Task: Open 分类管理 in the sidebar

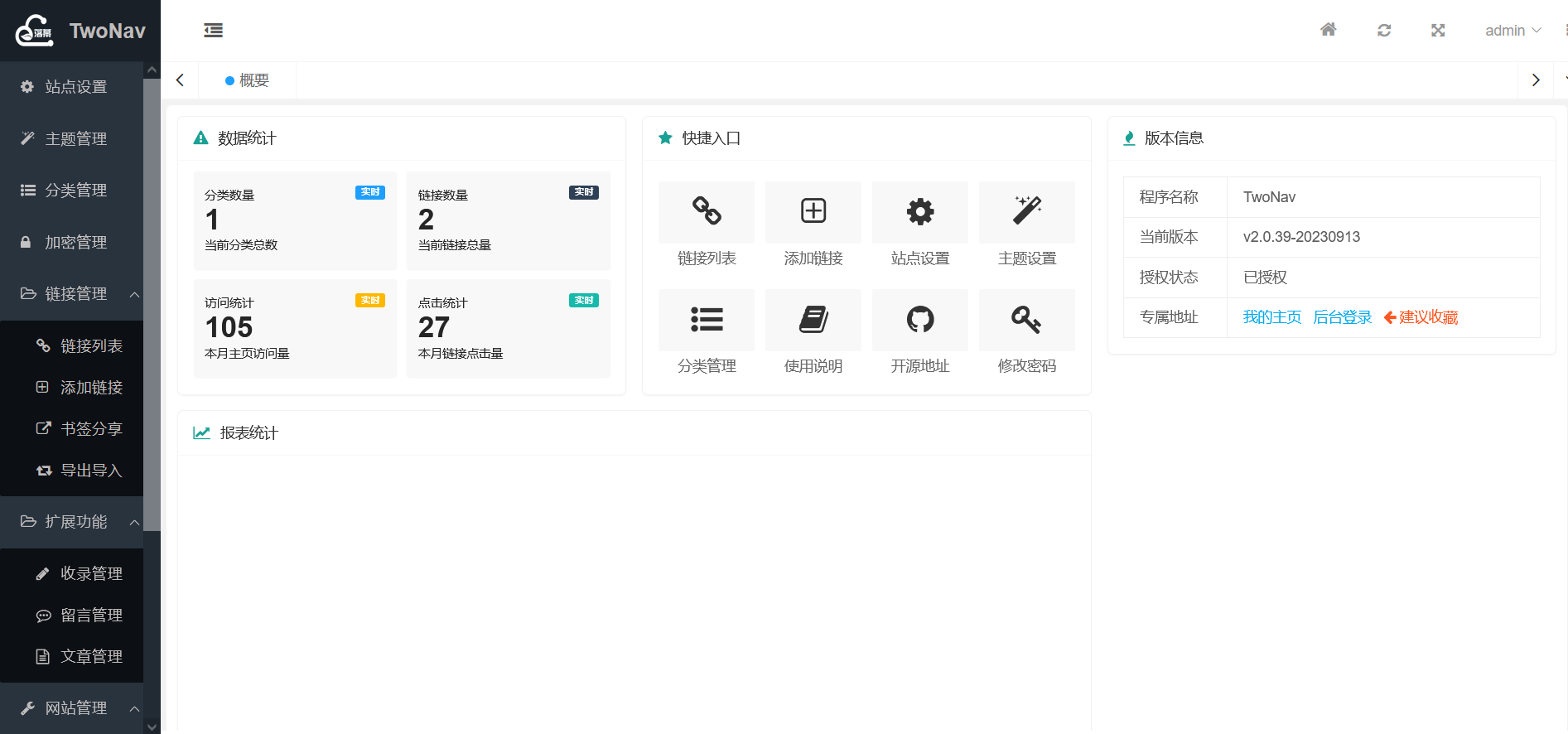Action: [71, 191]
